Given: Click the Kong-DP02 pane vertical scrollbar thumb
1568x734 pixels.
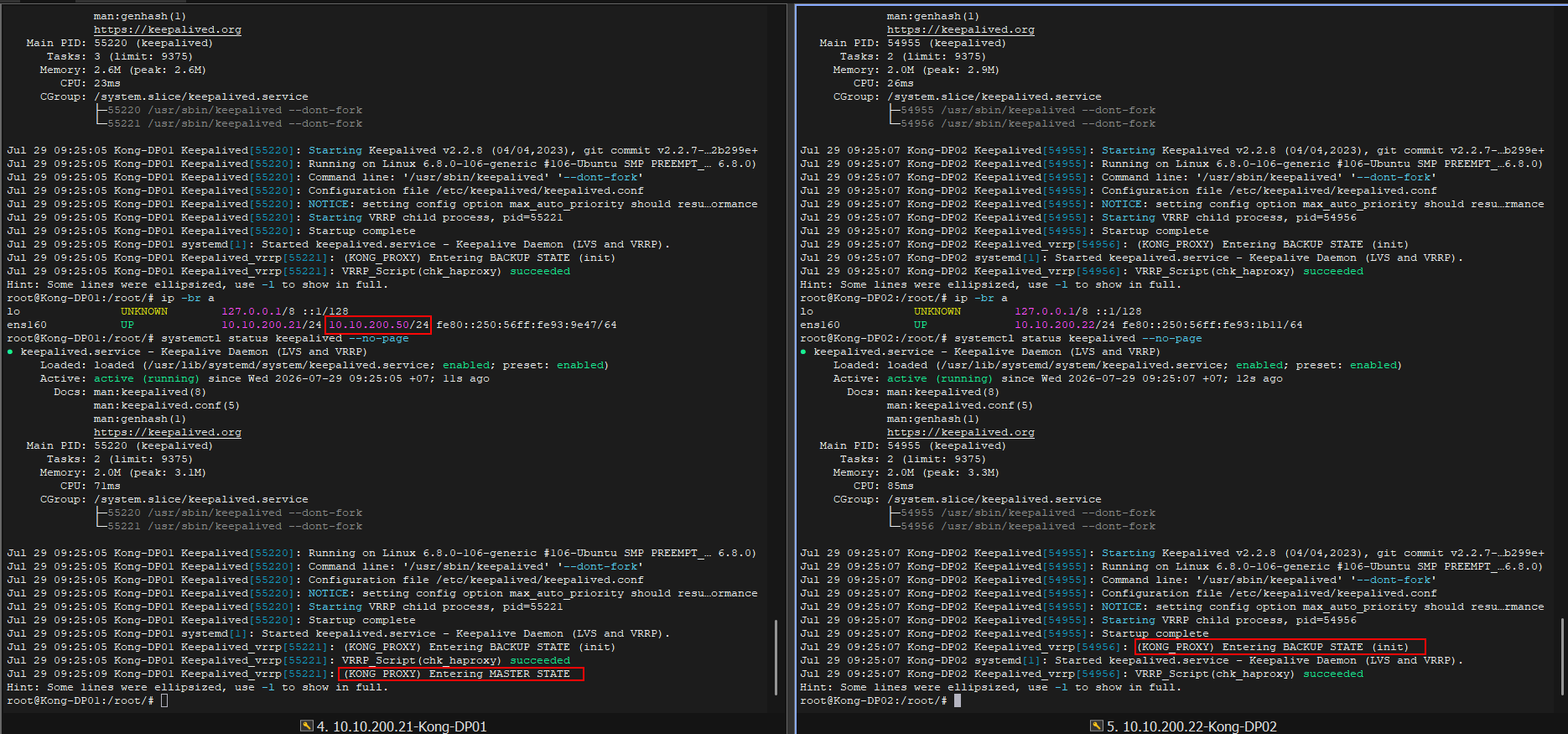Looking at the screenshot, I should pyautogui.click(x=1564, y=658).
